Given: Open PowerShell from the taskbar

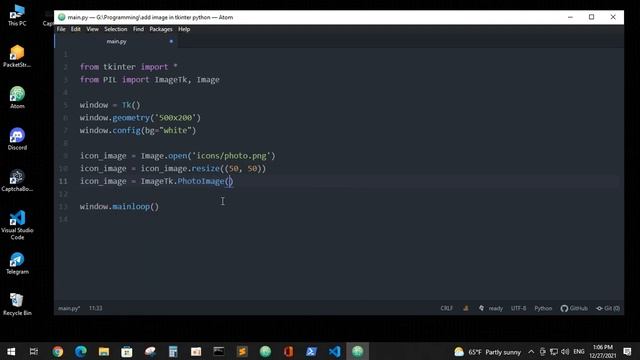Looking at the screenshot, I should coord(311,351).
